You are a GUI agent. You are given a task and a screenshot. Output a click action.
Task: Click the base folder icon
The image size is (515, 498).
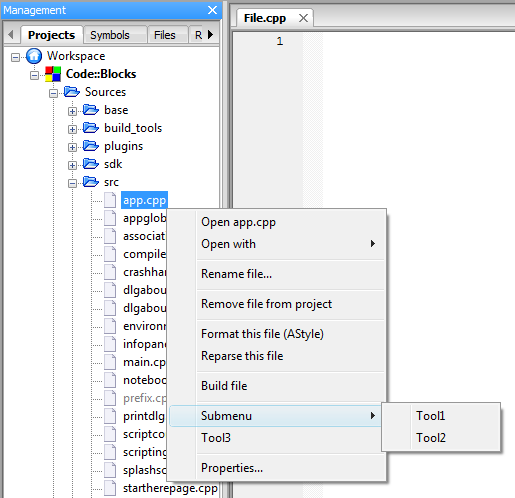[91, 110]
